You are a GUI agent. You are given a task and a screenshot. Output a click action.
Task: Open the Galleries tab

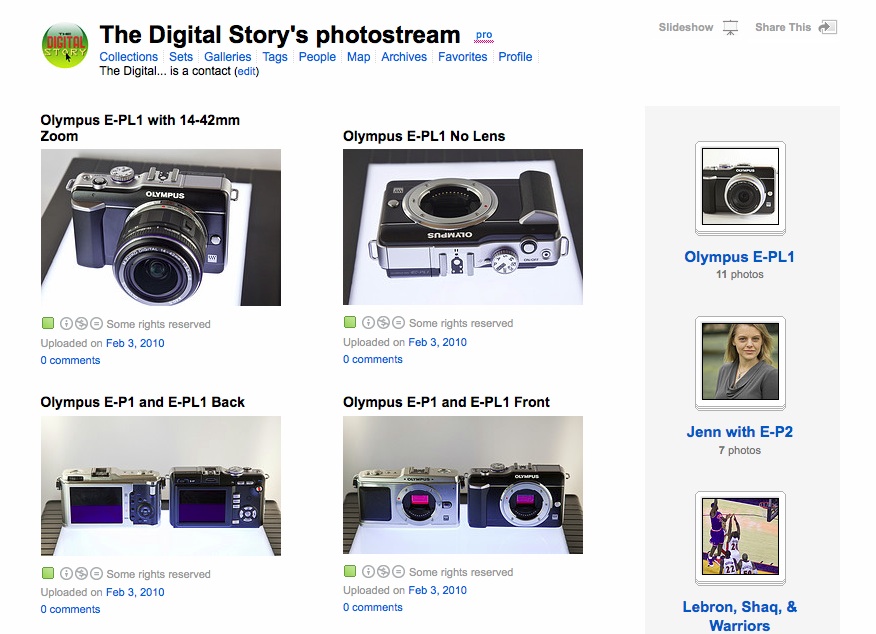click(227, 57)
